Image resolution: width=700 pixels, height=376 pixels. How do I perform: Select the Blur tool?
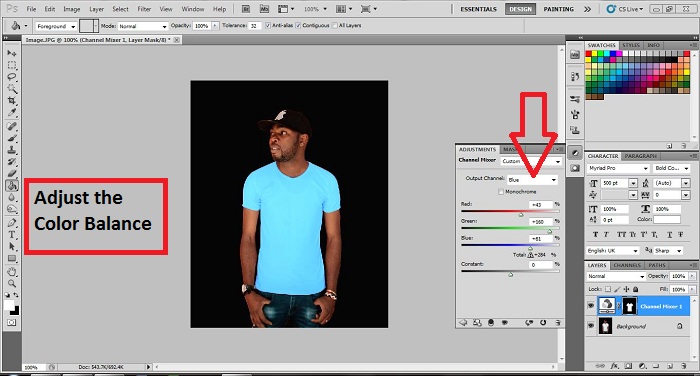tap(12, 197)
